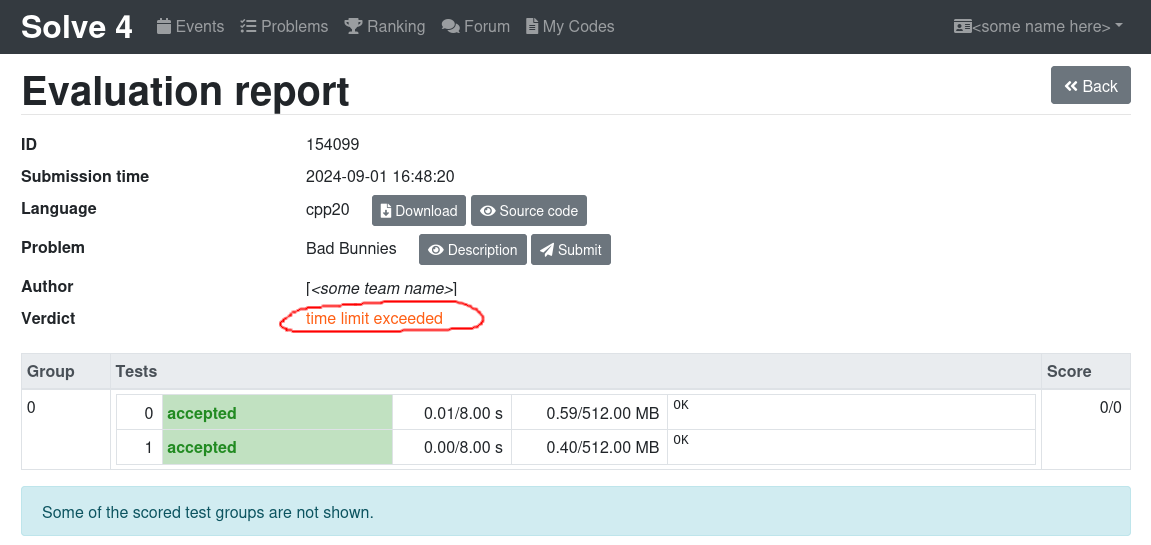Click the time limit exceeded verdict
1151x545 pixels.
click(374, 319)
